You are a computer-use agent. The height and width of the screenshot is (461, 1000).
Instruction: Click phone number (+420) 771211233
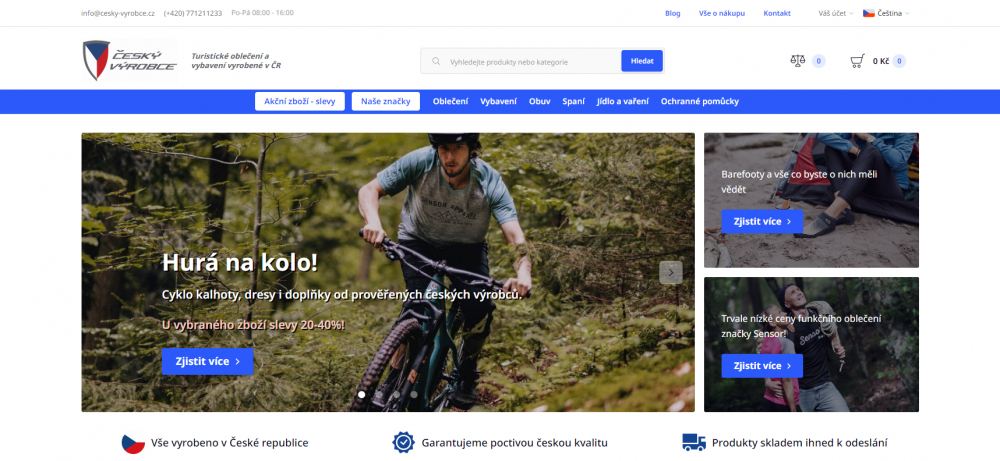tap(193, 13)
